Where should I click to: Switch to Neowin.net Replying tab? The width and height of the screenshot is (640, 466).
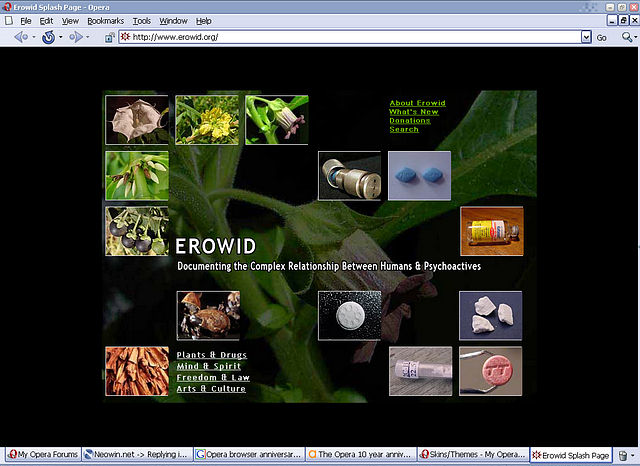[x=137, y=454]
